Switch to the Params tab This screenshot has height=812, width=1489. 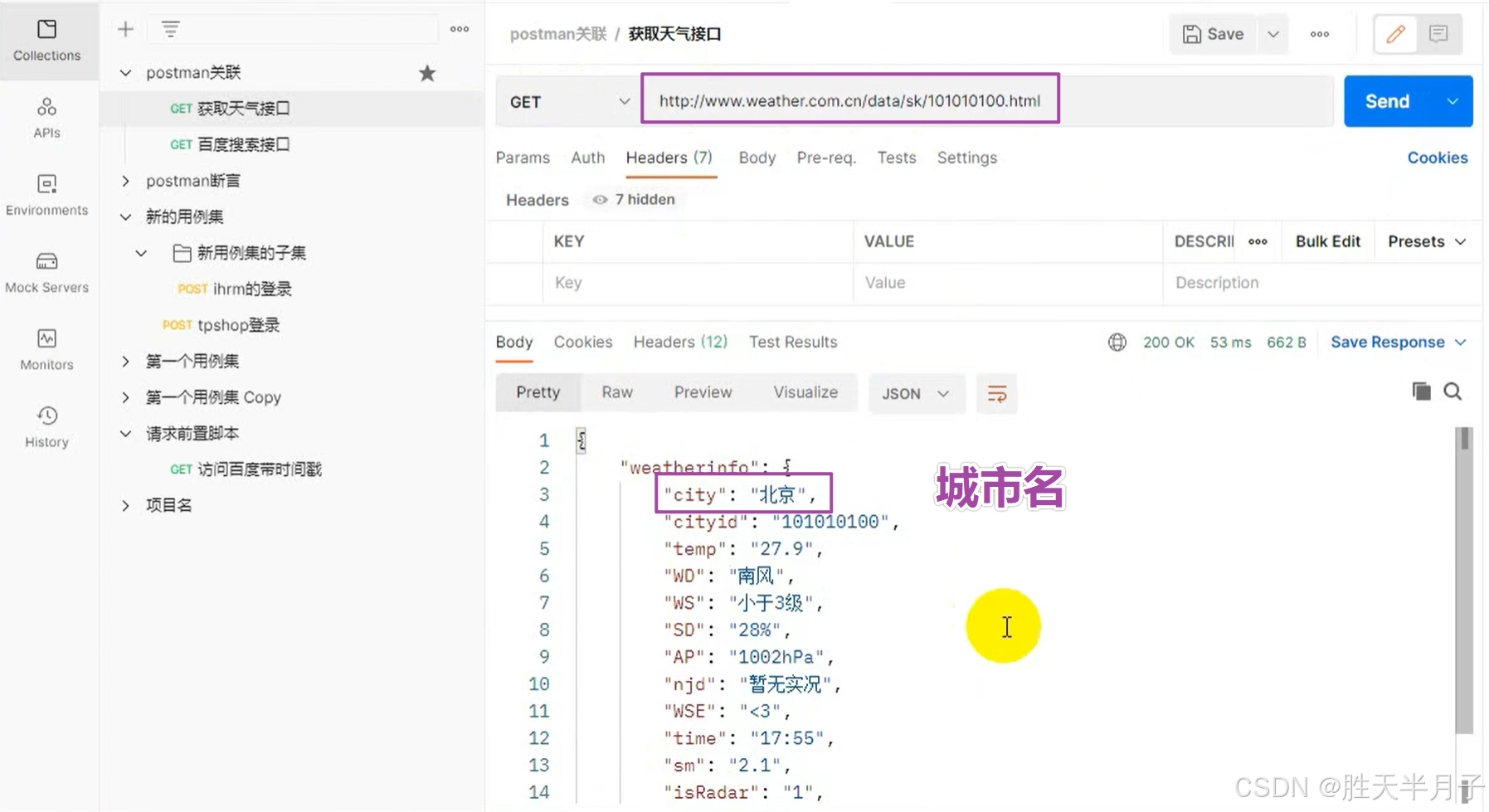pyautogui.click(x=523, y=158)
